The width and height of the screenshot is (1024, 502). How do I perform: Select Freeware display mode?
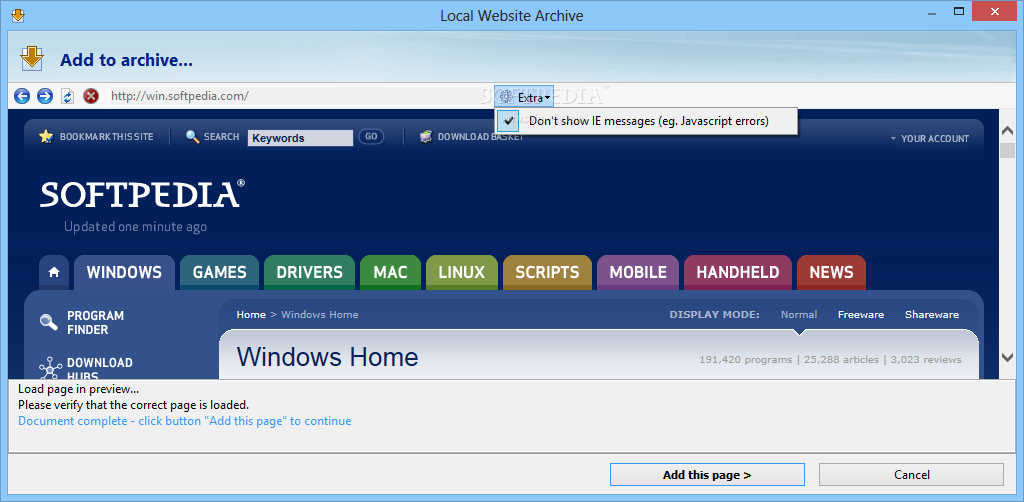861,315
